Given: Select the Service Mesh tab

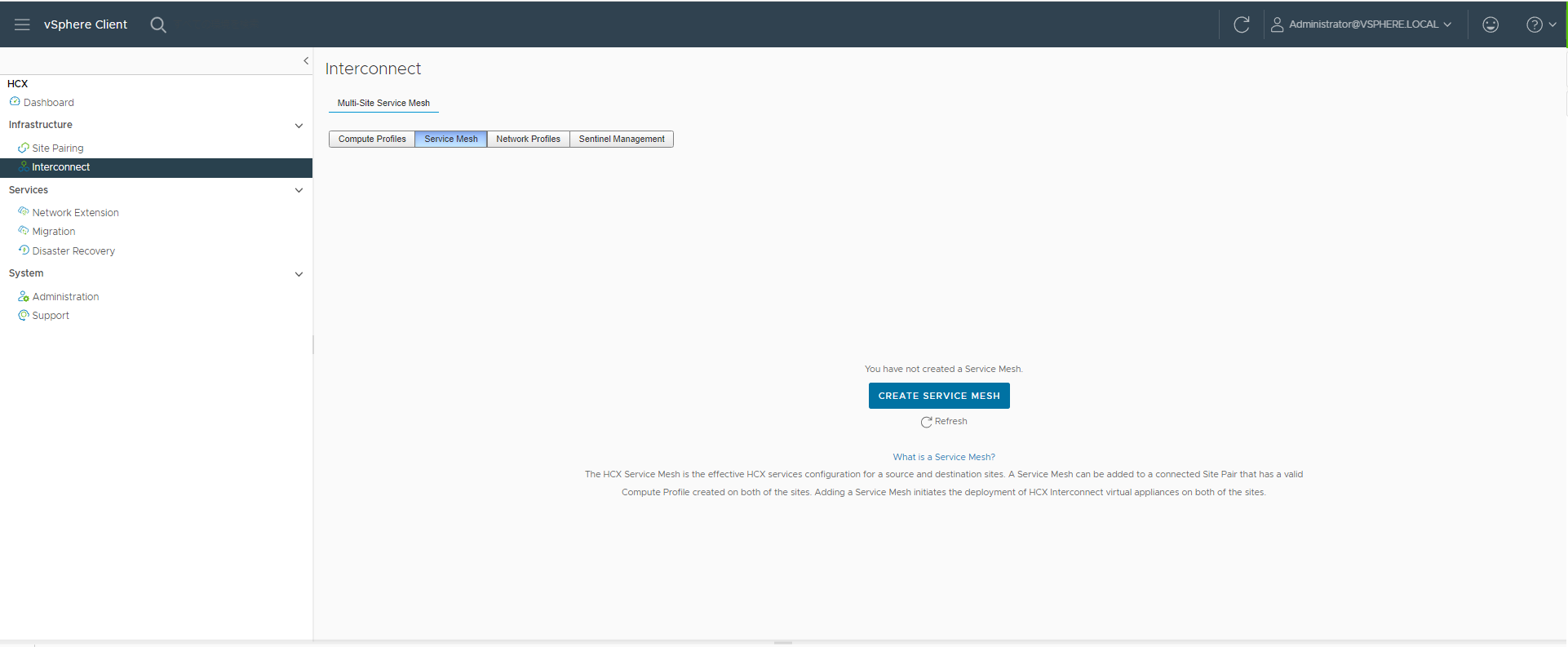Looking at the screenshot, I should [451, 139].
